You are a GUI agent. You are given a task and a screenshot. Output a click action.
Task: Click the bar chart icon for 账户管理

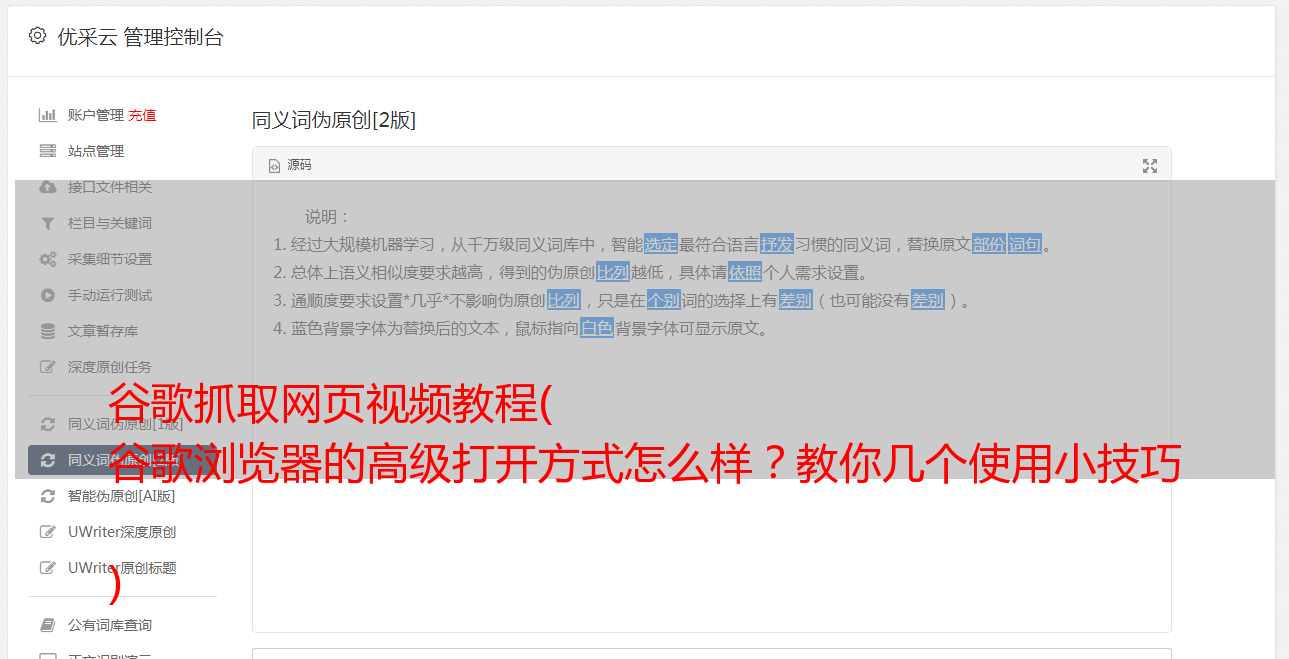[x=47, y=115]
